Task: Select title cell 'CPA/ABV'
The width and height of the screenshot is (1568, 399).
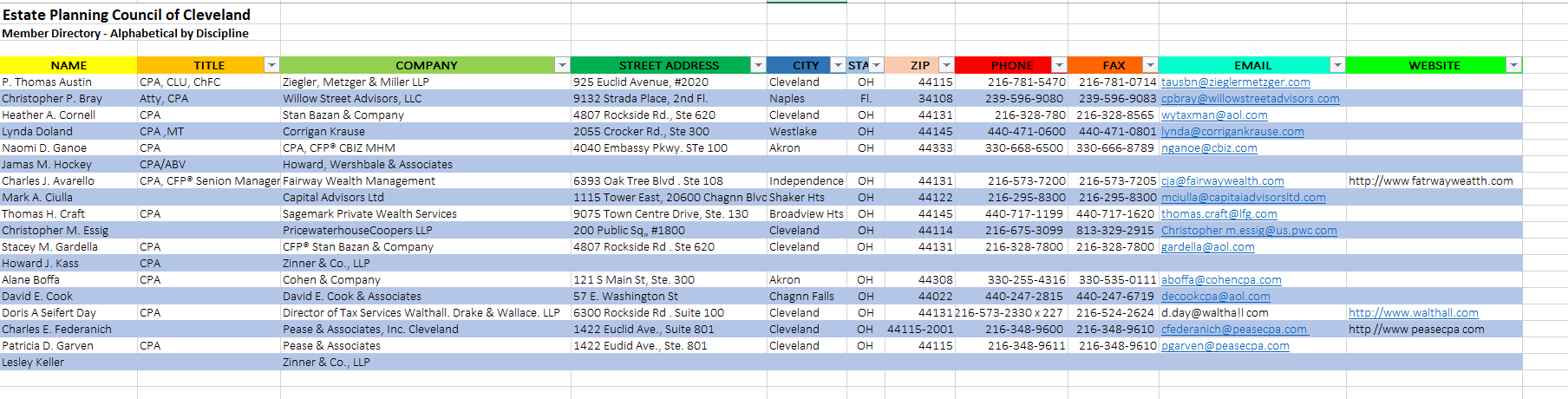Action: 209,165
